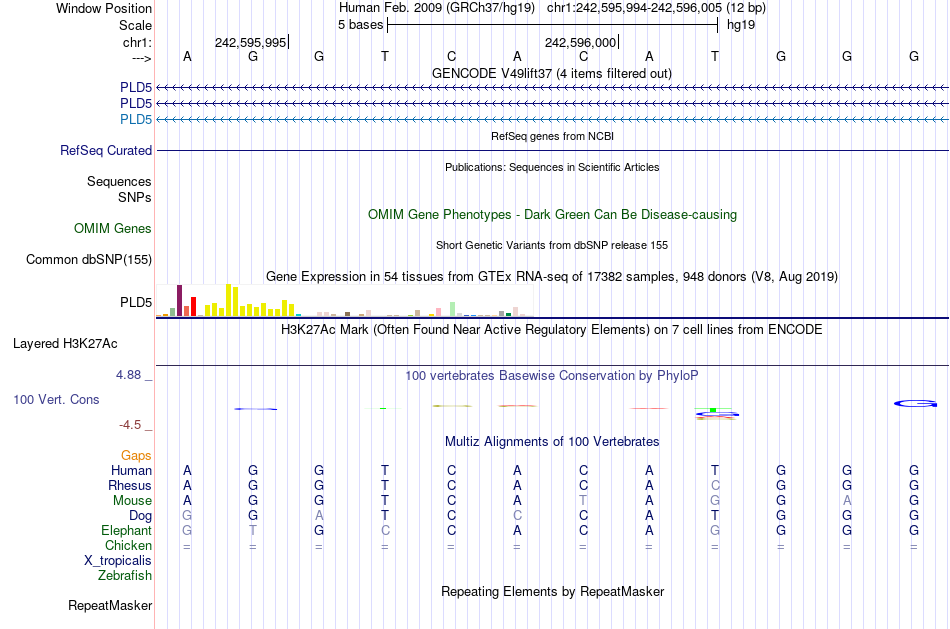The width and height of the screenshot is (950, 629).
Task: Click the Layered H3K27Ac label
Action: [x=65, y=344]
